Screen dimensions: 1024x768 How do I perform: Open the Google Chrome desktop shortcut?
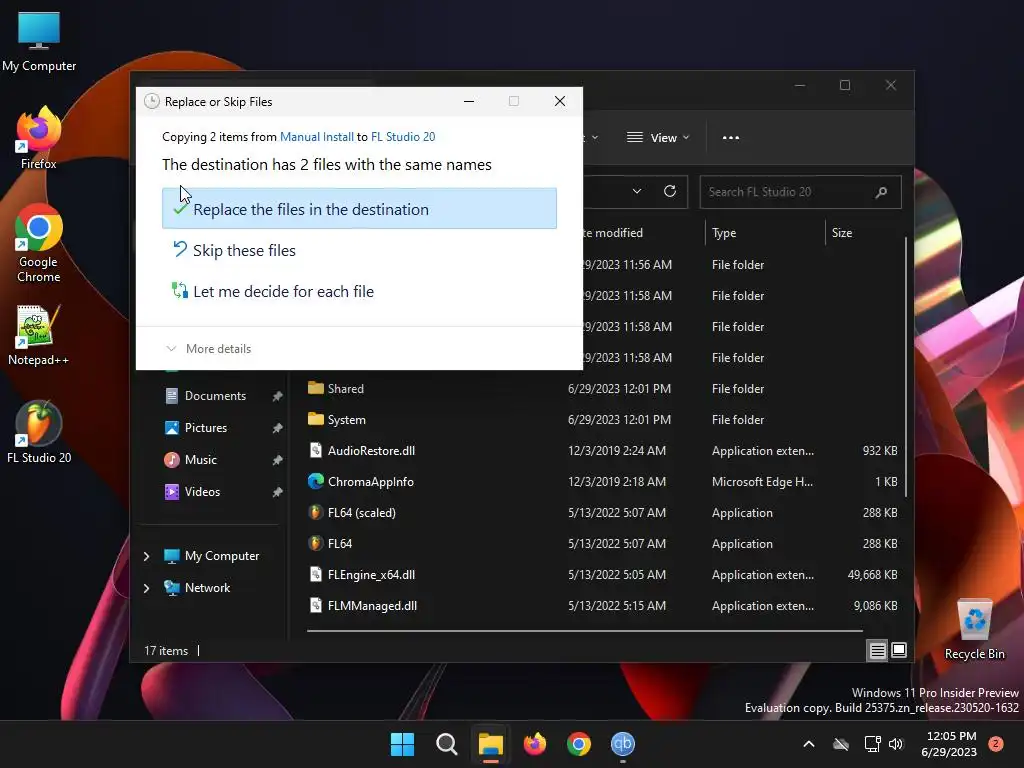coord(39,243)
